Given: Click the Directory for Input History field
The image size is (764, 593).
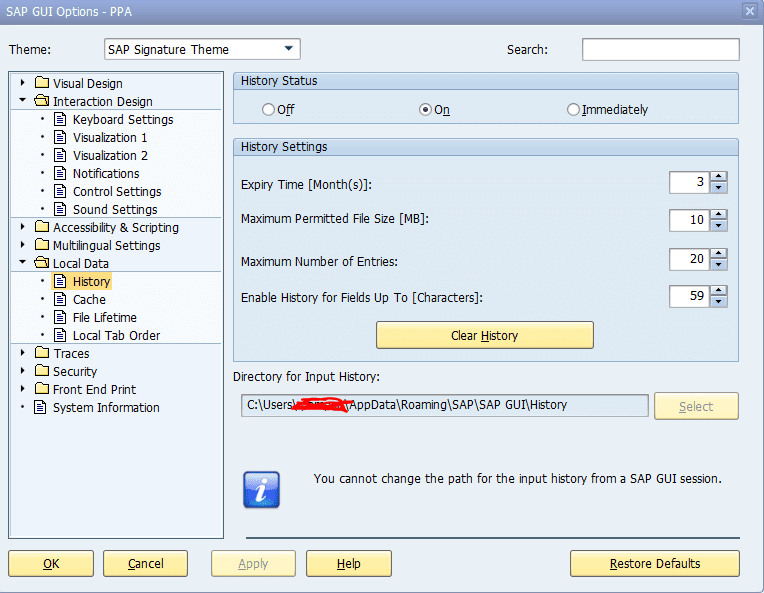Looking at the screenshot, I should (444, 405).
